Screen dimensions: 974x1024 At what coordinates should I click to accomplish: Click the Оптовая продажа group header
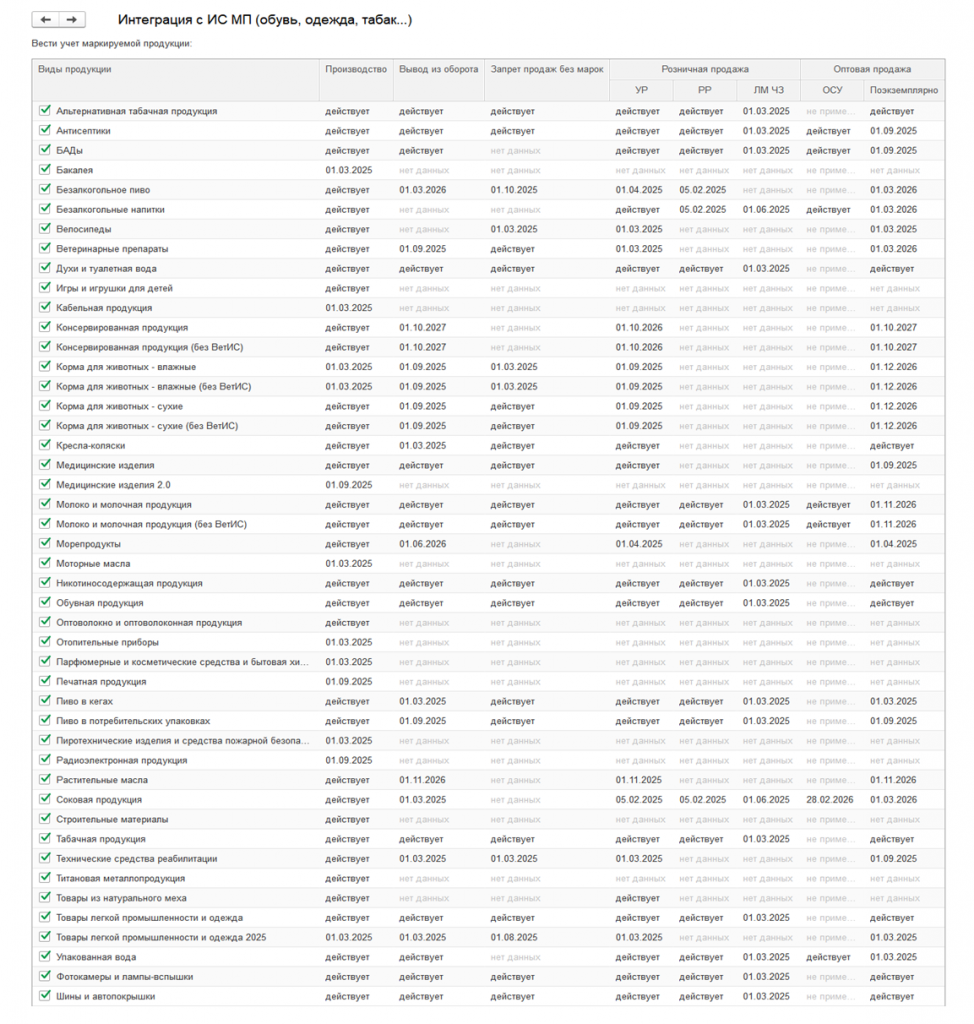(x=872, y=69)
